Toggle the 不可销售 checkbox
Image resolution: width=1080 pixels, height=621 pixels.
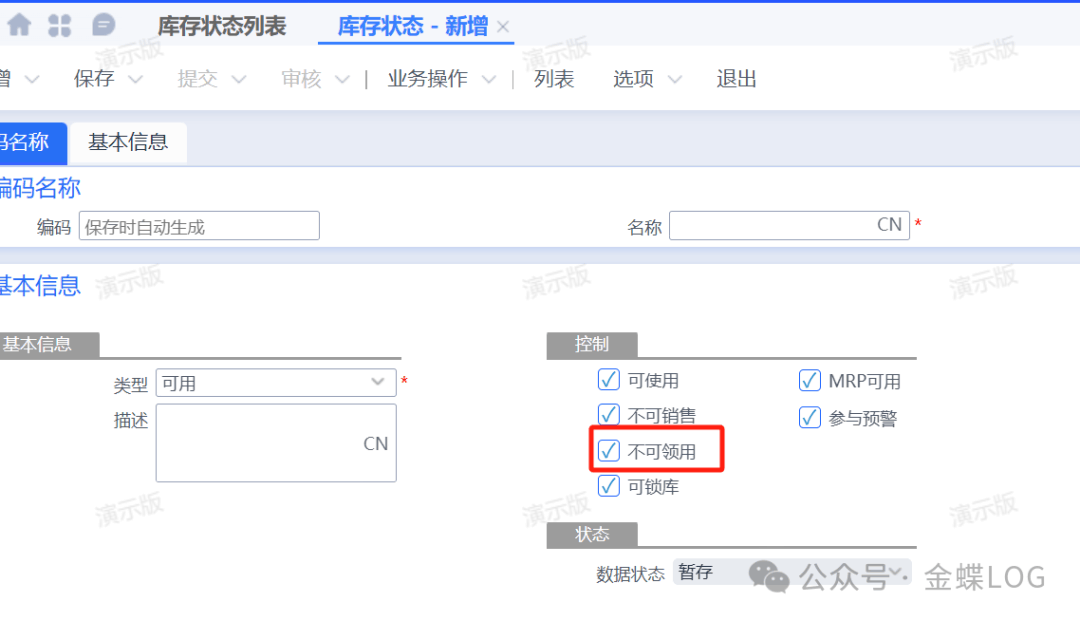click(x=609, y=415)
